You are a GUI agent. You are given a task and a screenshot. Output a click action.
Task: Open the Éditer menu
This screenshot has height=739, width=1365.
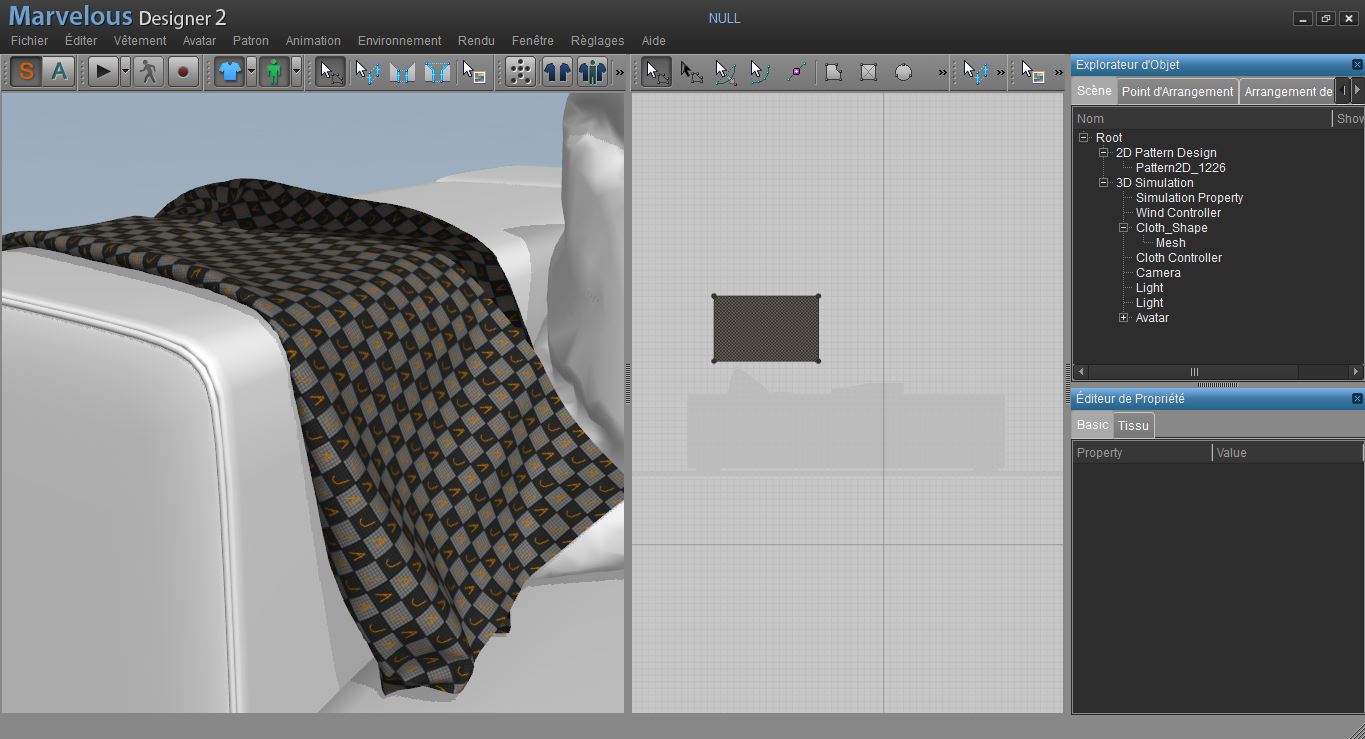81,41
